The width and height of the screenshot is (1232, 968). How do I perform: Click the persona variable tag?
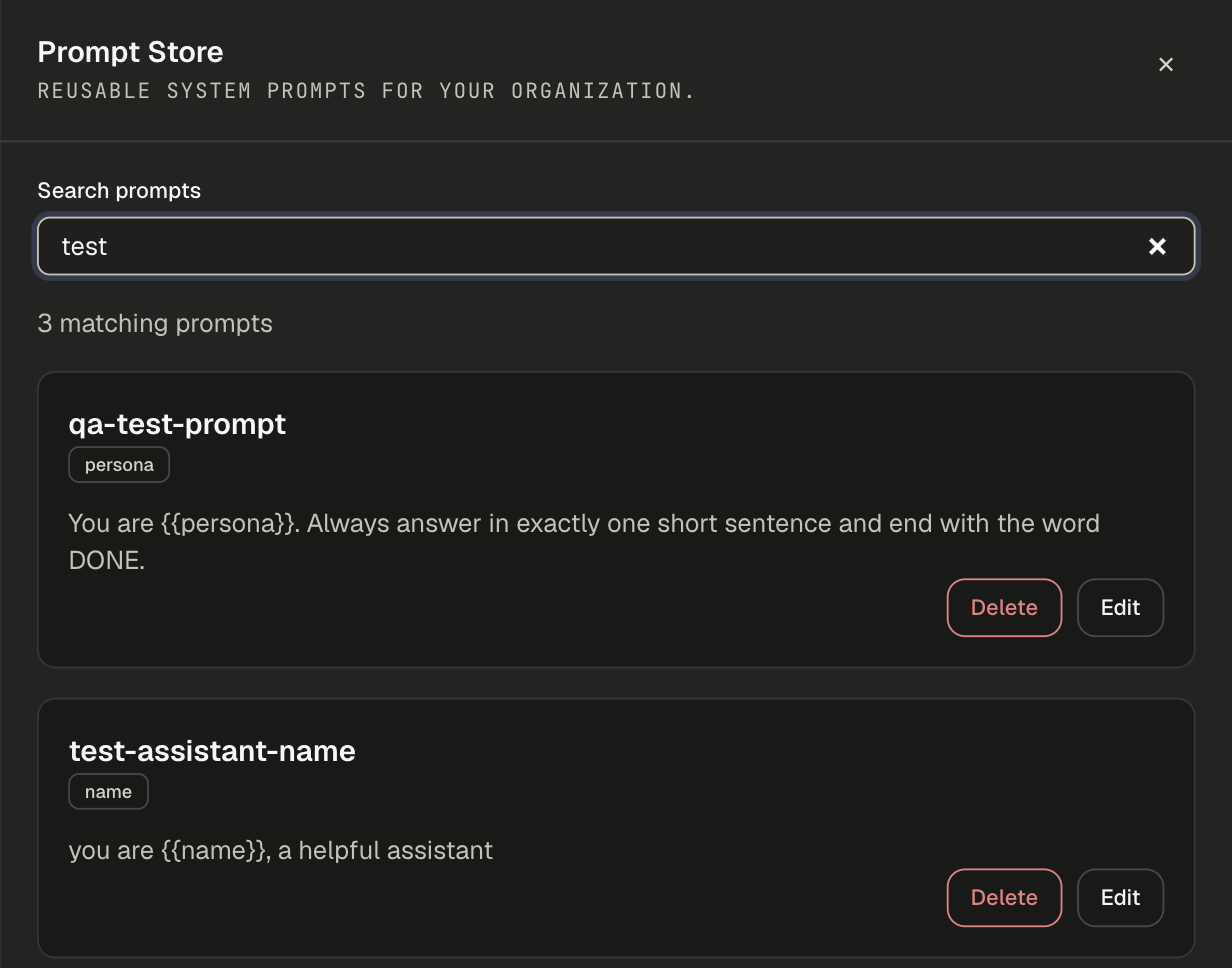pos(119,465)
